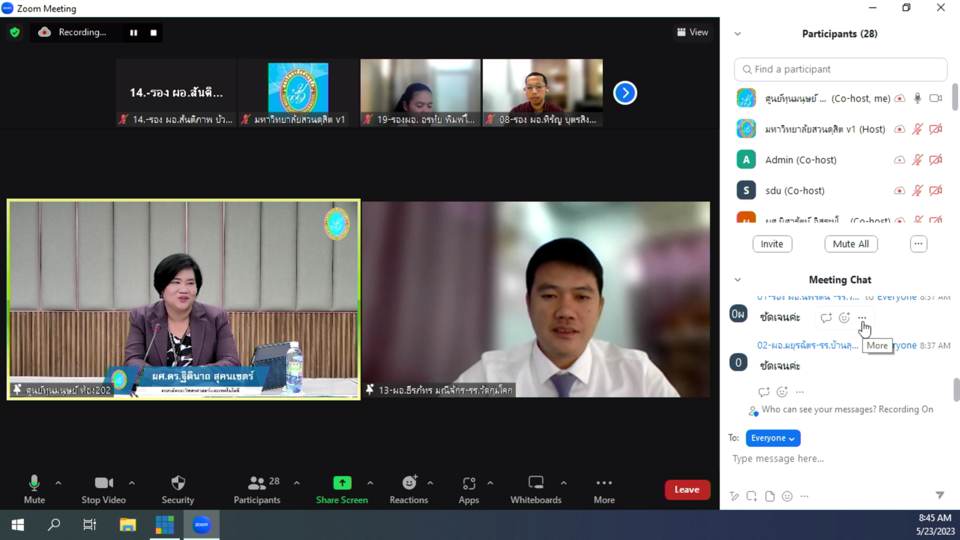This screenshot has height=540, width=960.
Task: Click chat screenshot capture icon
Action: click(751, 496)
